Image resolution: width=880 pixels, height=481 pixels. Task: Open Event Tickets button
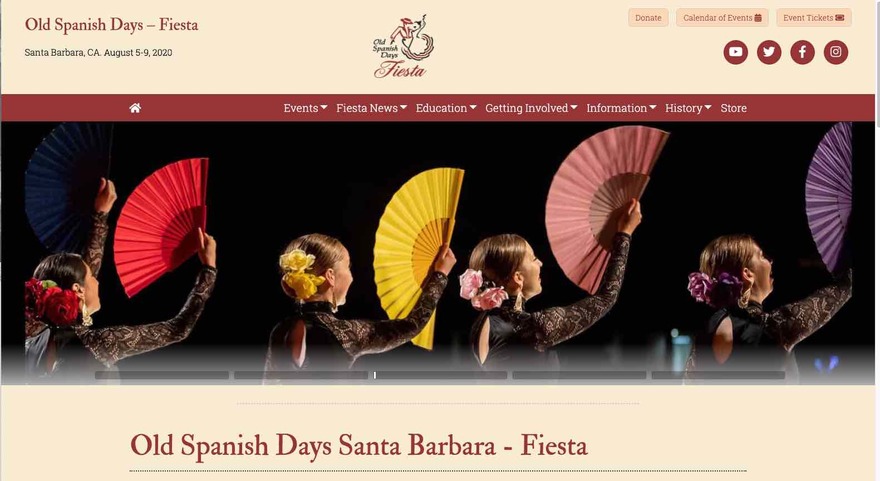(x=814, y=18)
